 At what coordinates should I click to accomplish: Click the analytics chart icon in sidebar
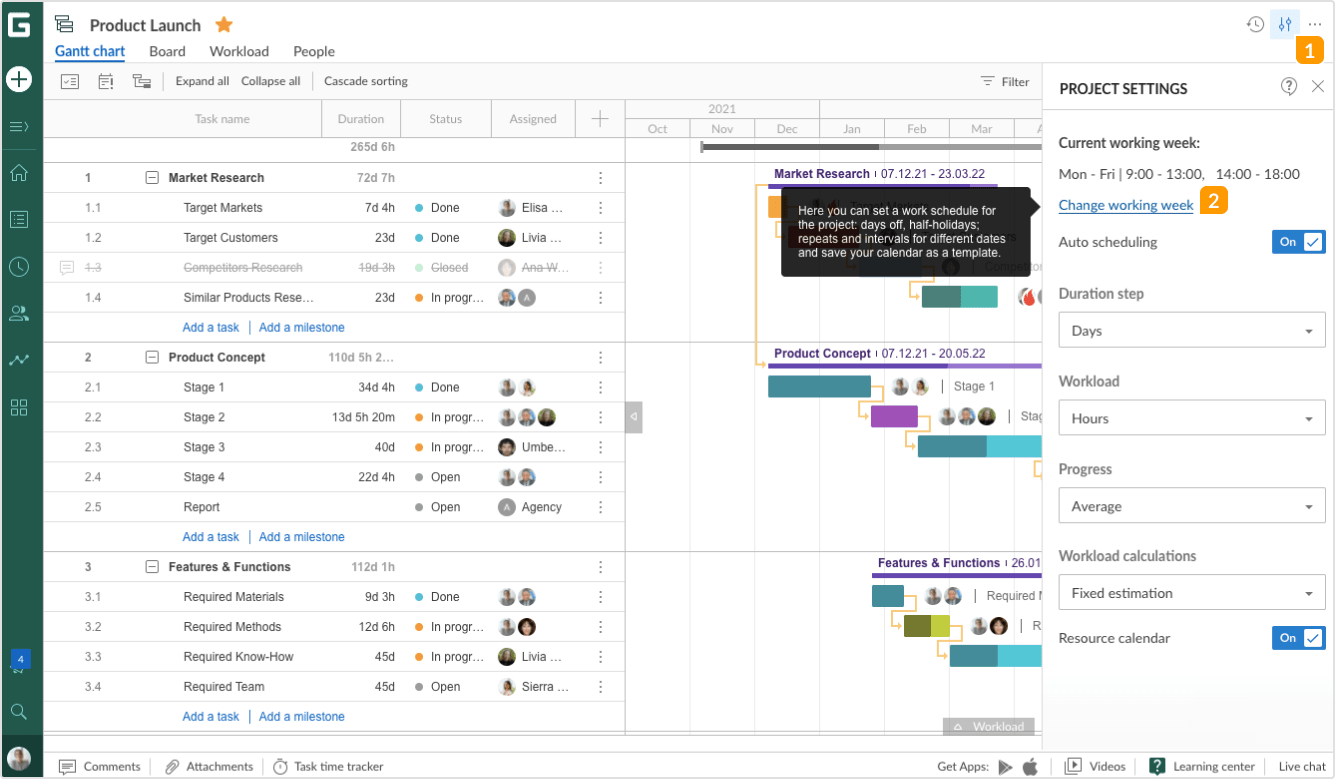(x=20, y=357)
